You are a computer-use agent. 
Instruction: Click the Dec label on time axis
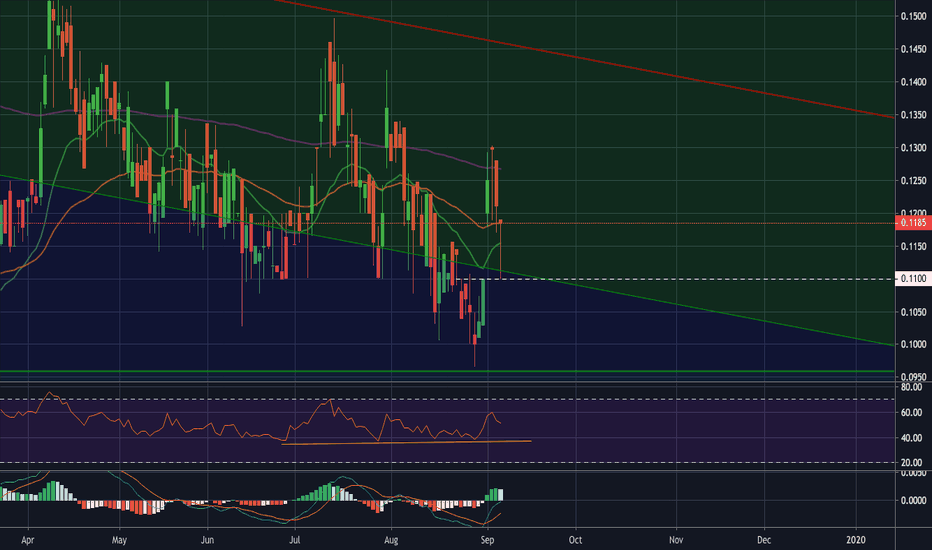coord(764,540)
